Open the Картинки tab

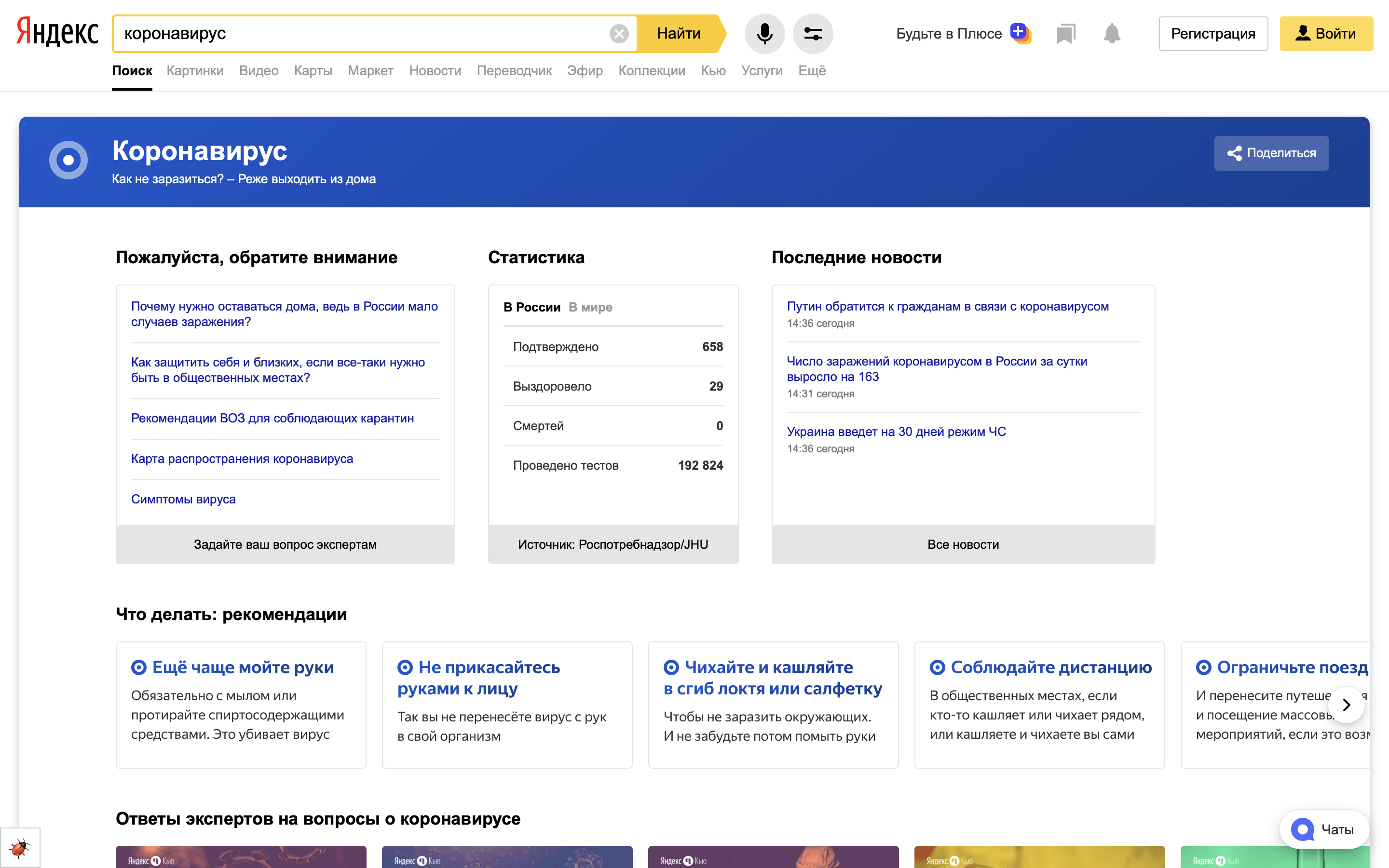(194, 70)
